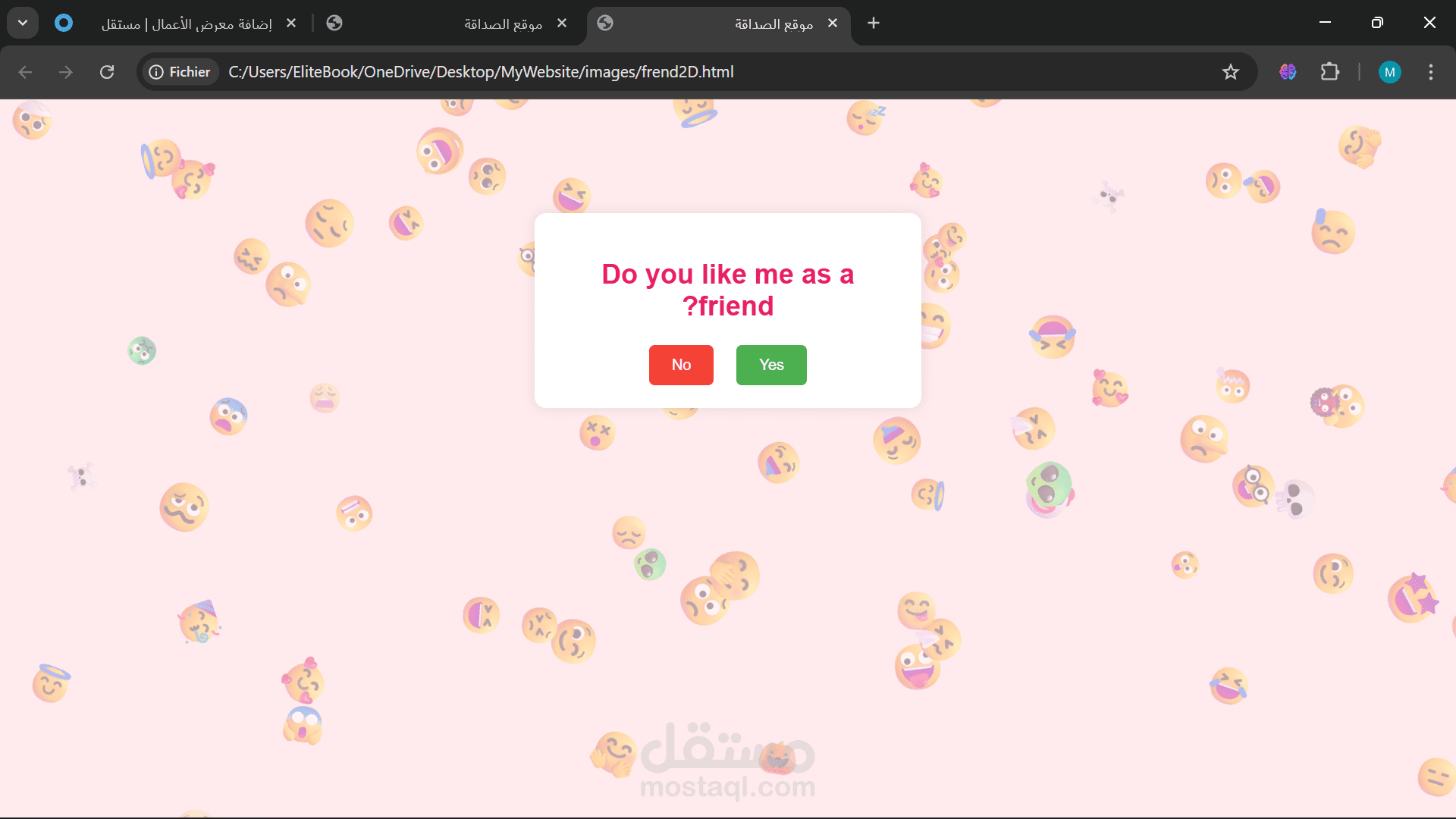
Task: Click the page reload icon
Action: click(x=107, y=72)
